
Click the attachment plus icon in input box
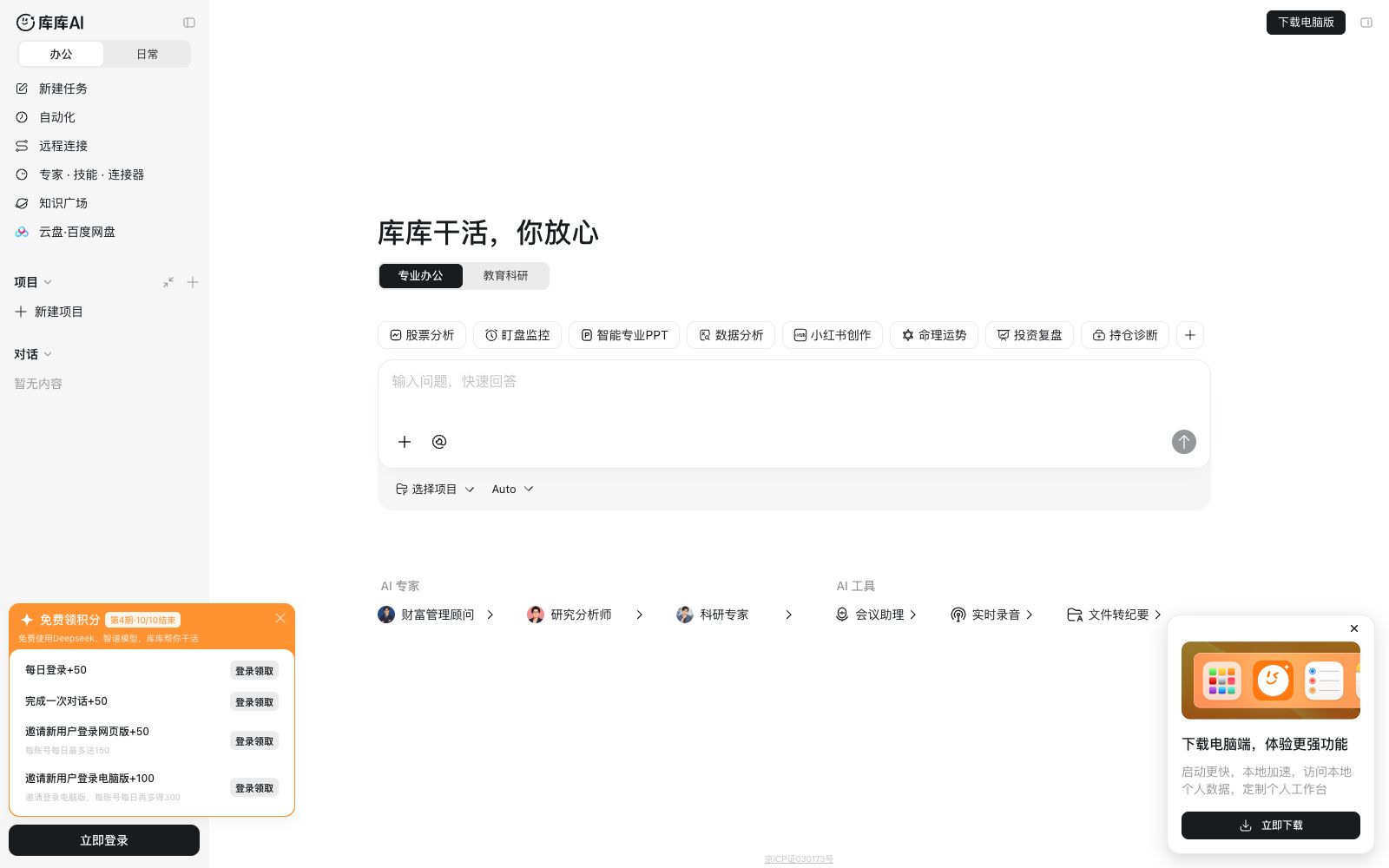coord(405,442)
